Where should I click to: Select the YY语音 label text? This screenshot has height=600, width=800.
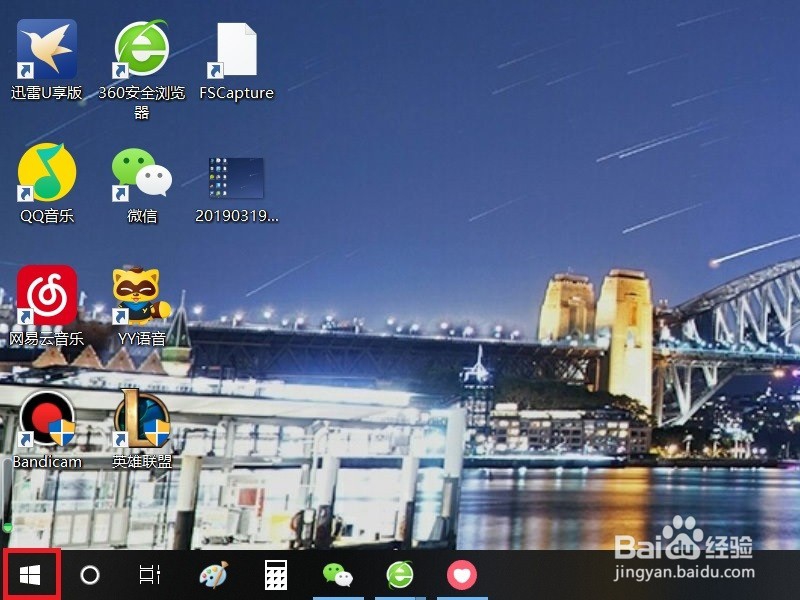(x=142, y=338)
